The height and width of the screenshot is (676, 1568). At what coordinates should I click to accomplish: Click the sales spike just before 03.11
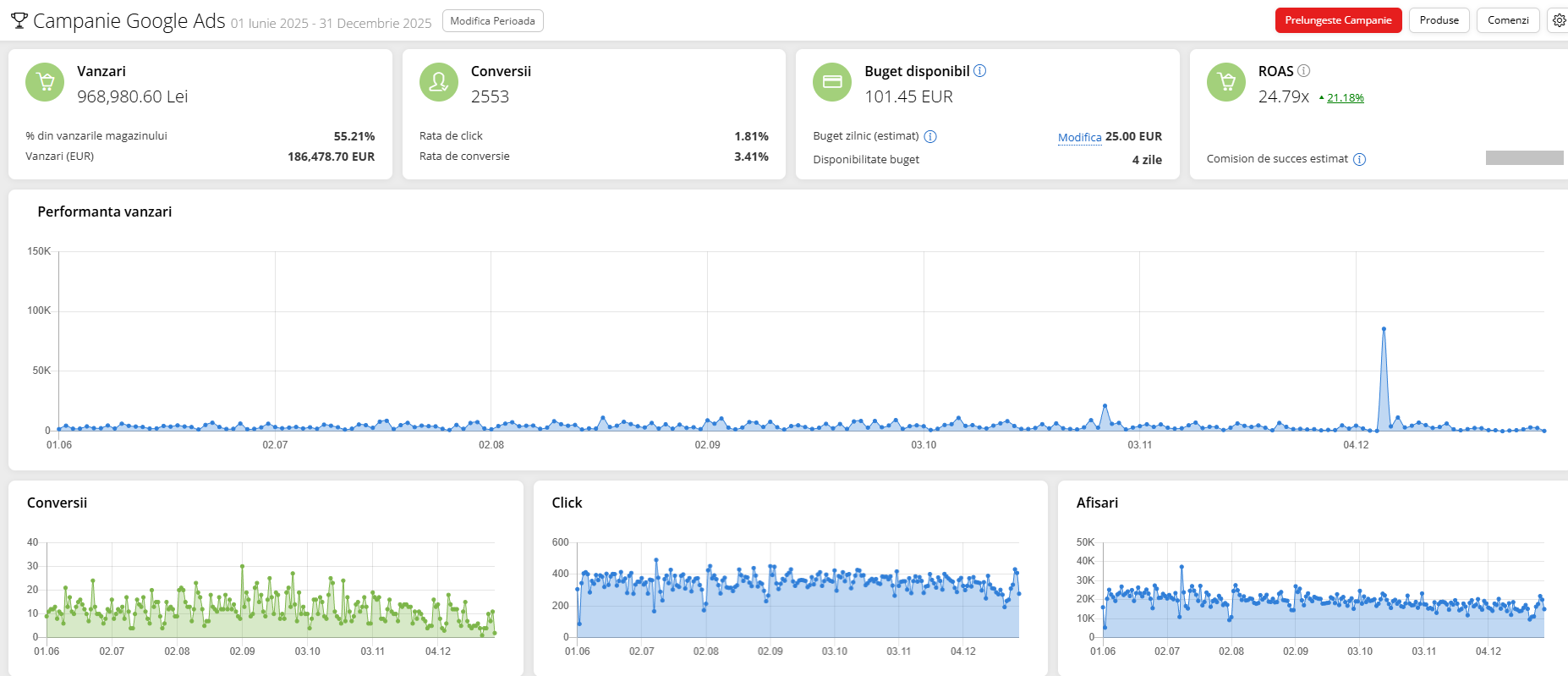pyautogui.click(x=1105, y=406)
